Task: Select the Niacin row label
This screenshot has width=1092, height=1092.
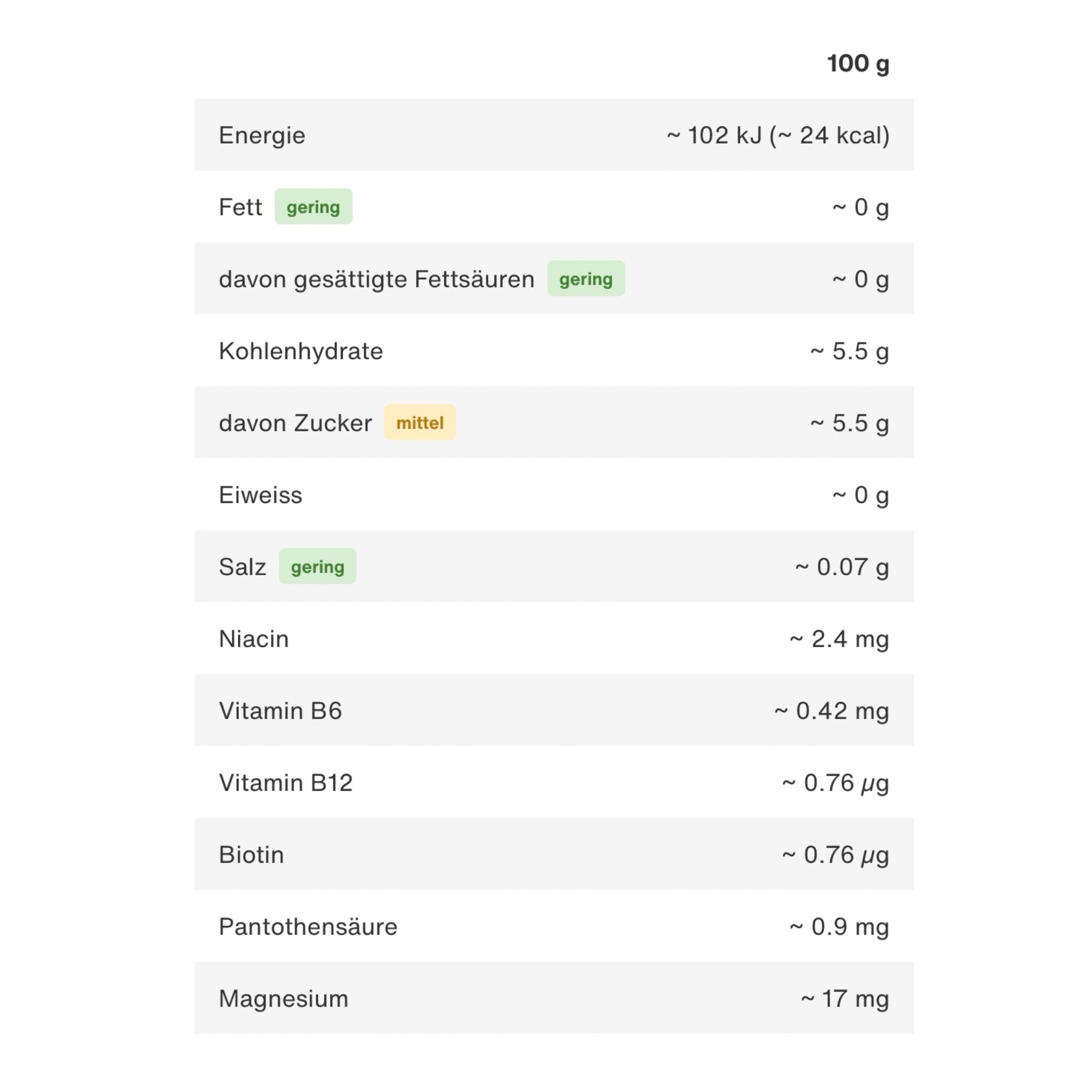Action: click(x=253, y=639)
